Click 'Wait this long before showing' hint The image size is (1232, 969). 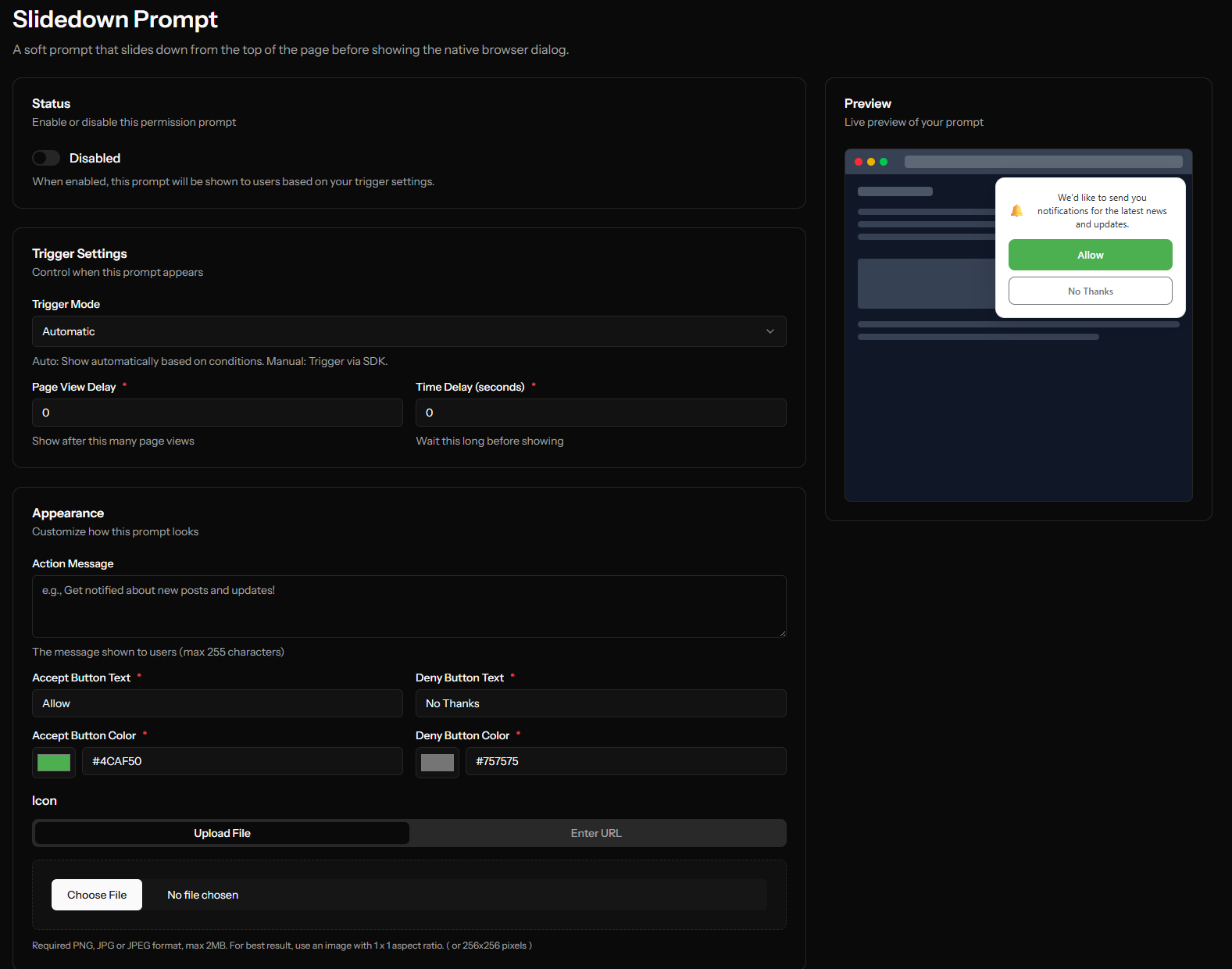click(x=490, y=441)
